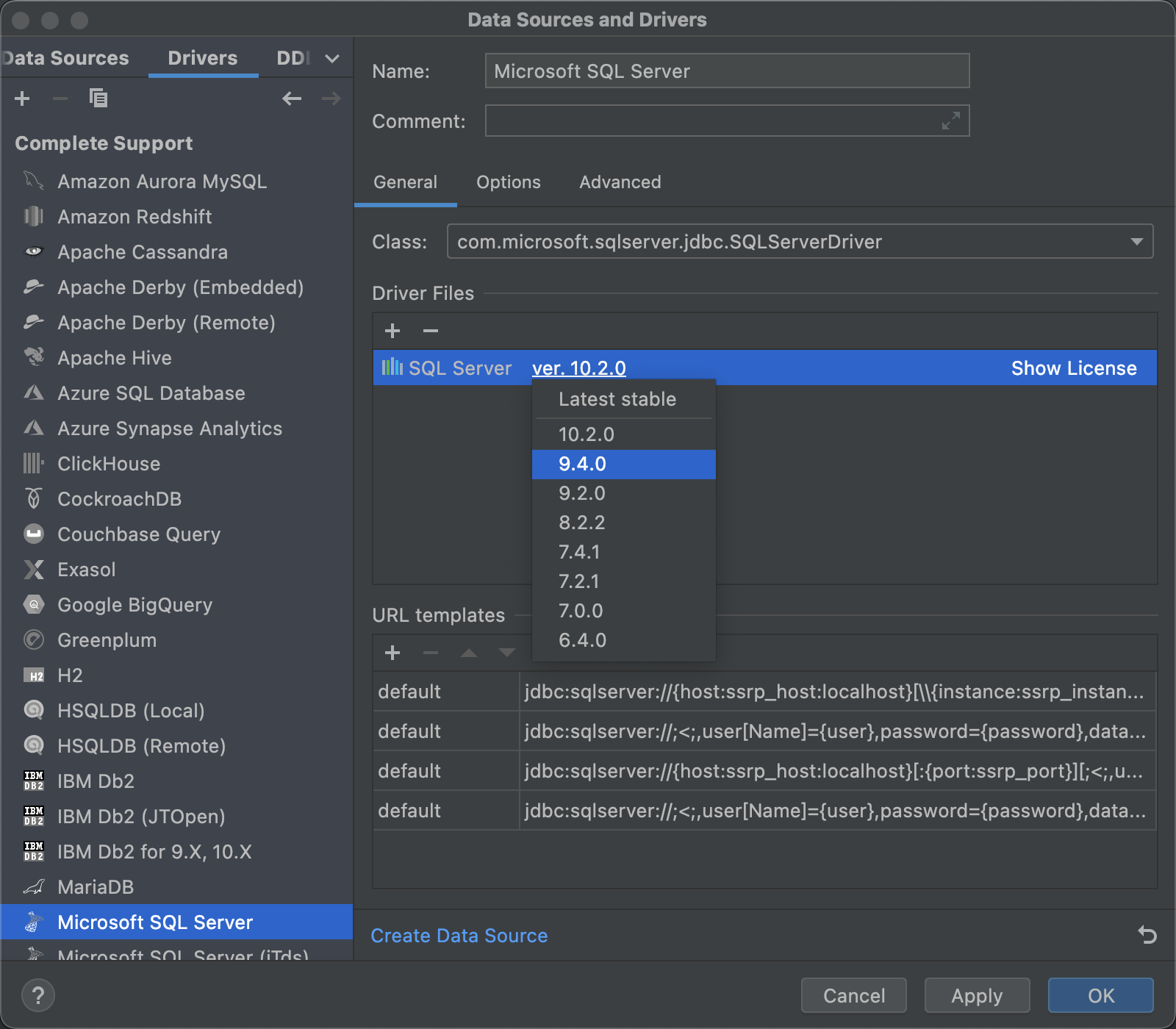Select HSQLDB (Remote) in the driver list
1176x1029 pixels.
176,745
